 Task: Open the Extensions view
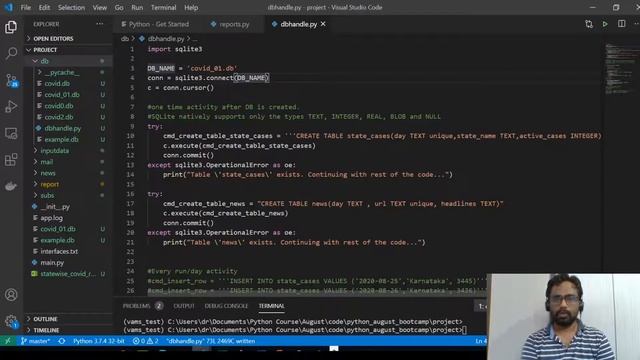point(11,160)
